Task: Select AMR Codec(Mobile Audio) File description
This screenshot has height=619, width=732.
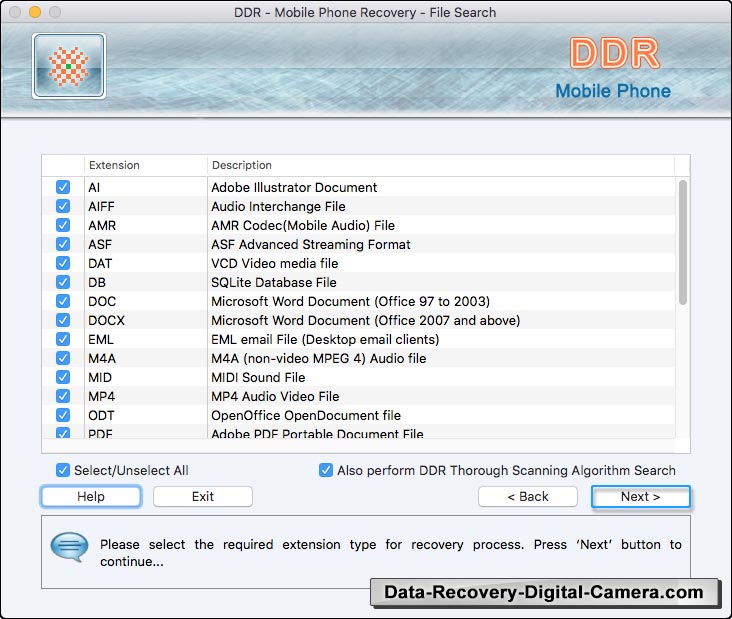Action: 303,225
